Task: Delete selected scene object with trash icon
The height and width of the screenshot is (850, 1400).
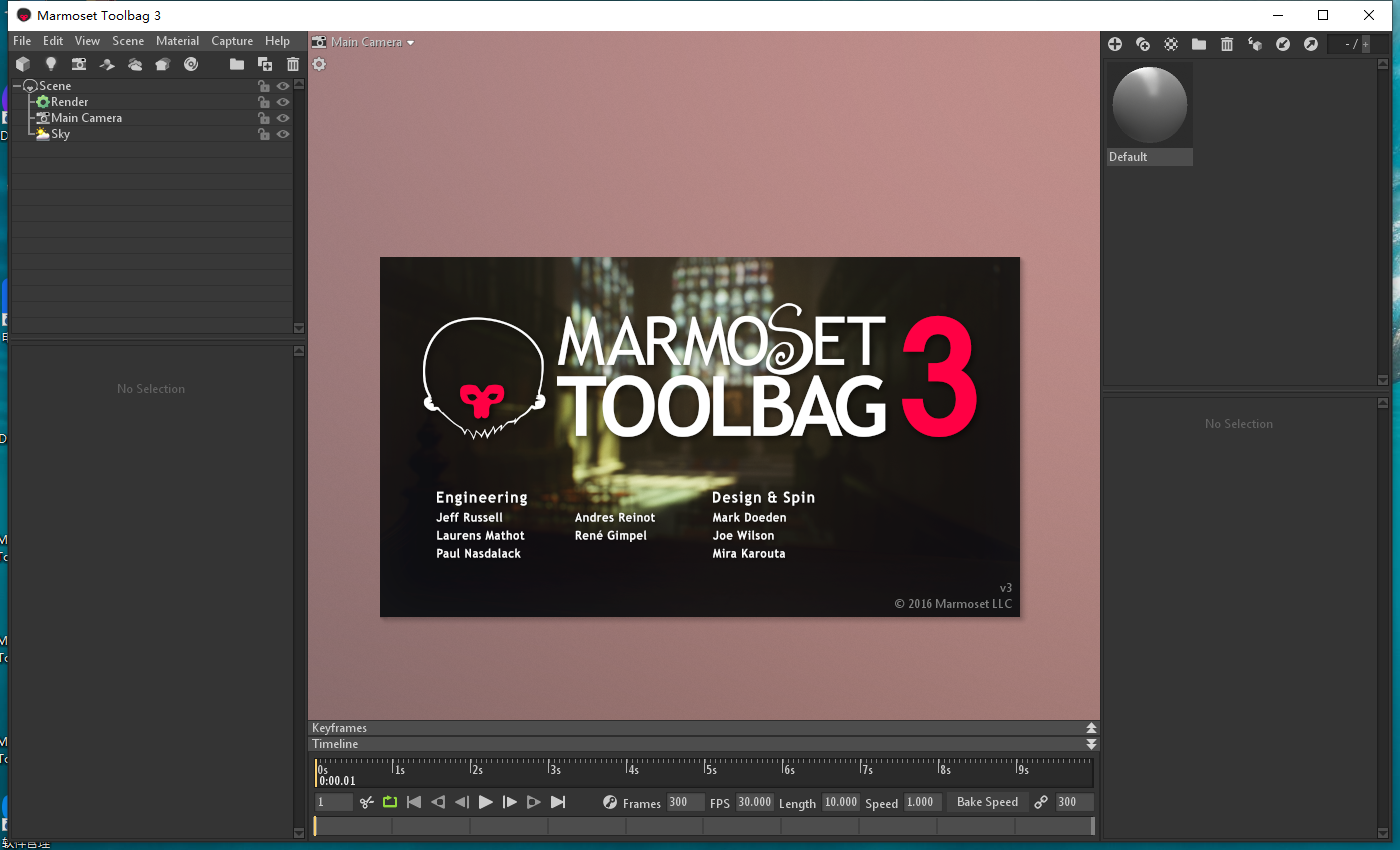Action: click(293, 64)
